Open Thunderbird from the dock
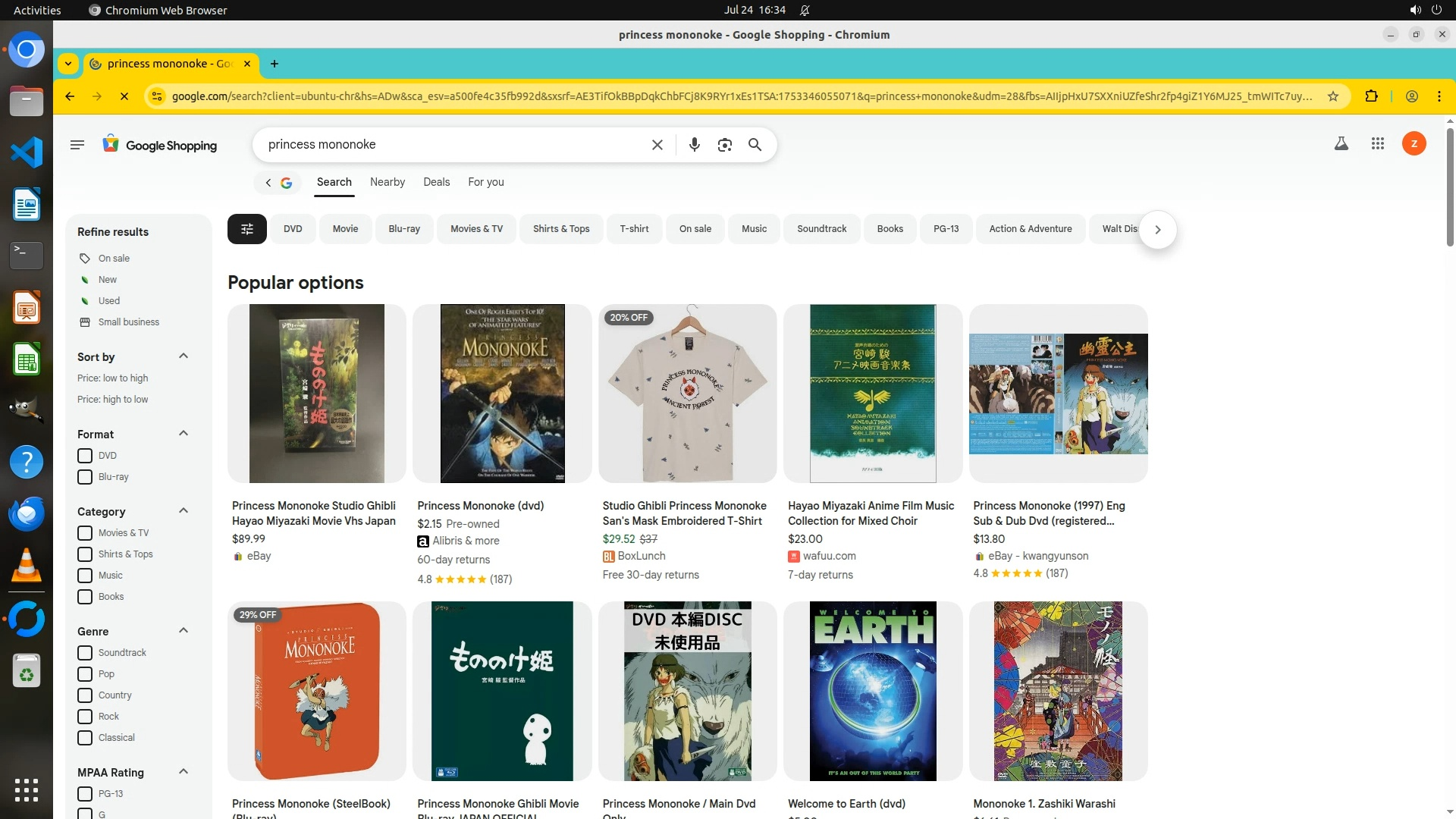1456x819 pixels. [27, 514]
